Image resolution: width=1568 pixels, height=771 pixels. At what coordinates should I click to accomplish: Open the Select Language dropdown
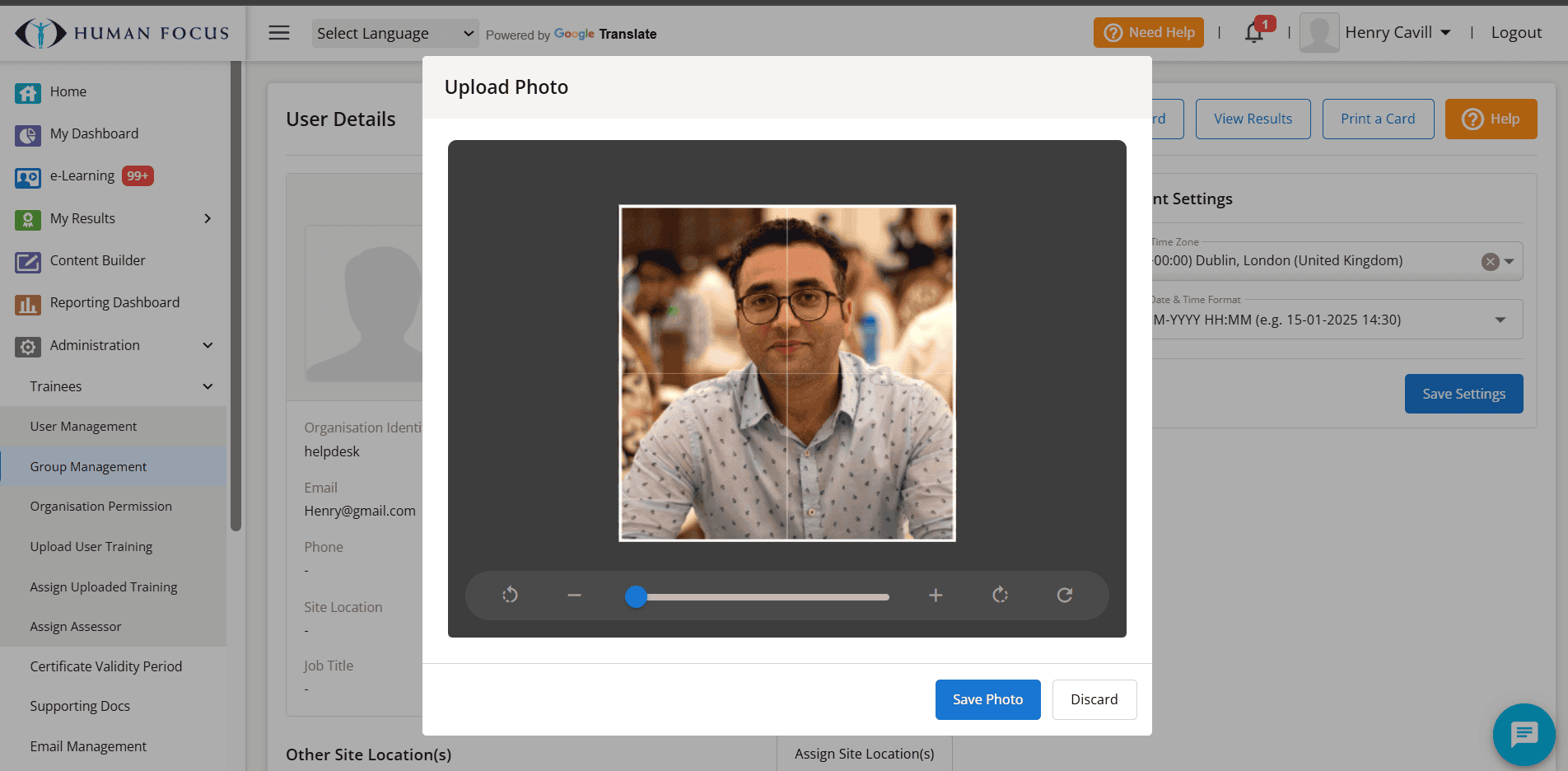(394, 34)
